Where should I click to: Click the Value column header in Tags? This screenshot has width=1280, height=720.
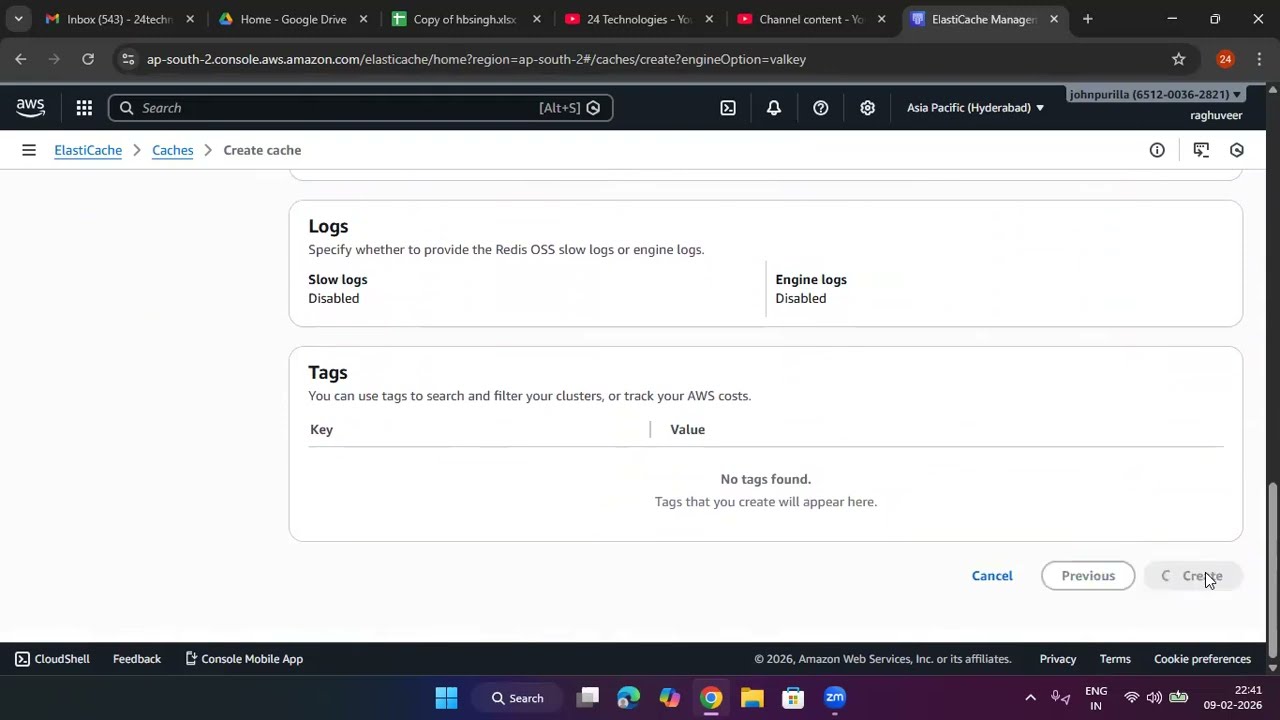point(687,429)
